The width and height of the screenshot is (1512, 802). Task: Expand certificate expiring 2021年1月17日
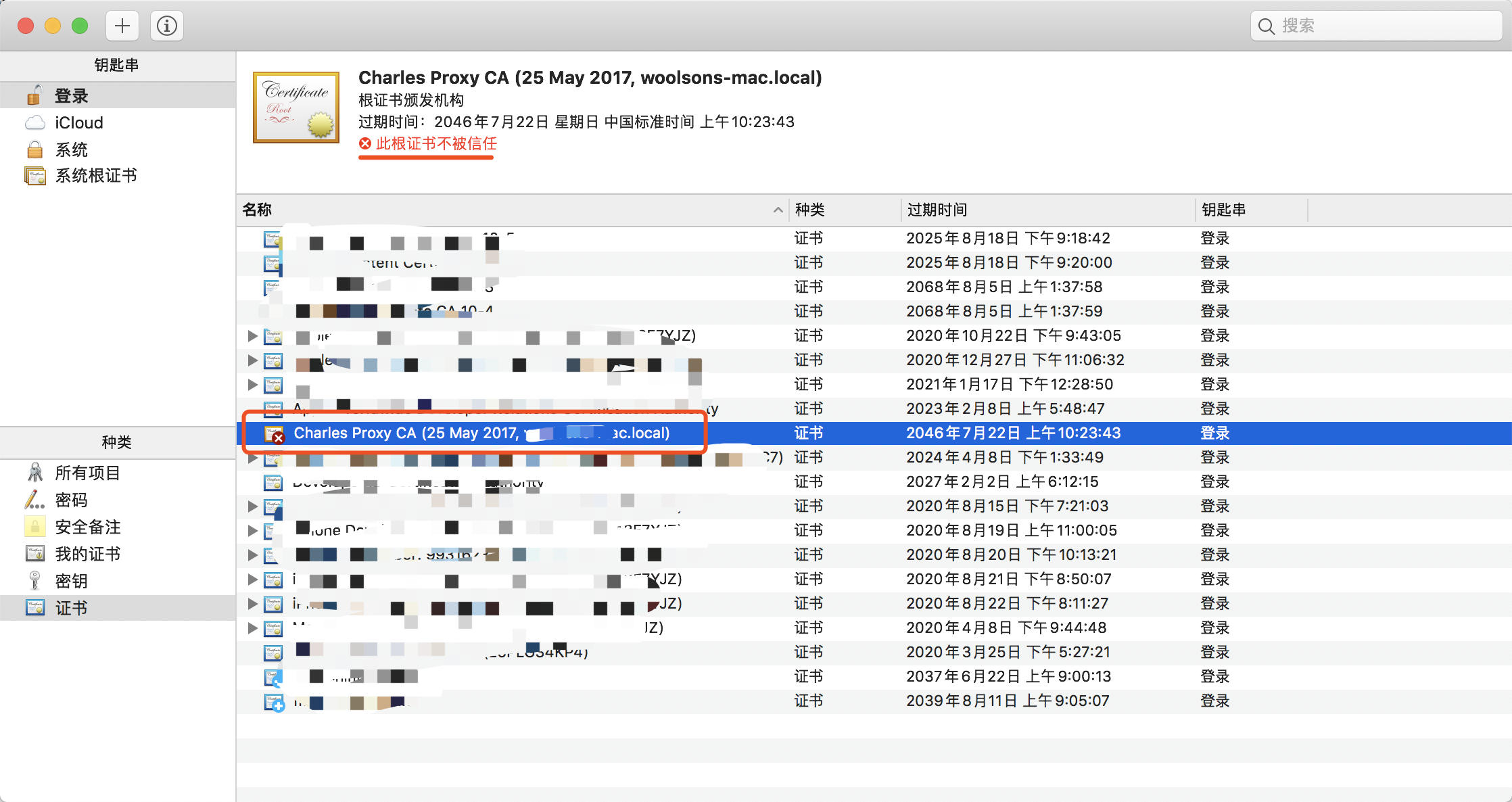point(252,384)
